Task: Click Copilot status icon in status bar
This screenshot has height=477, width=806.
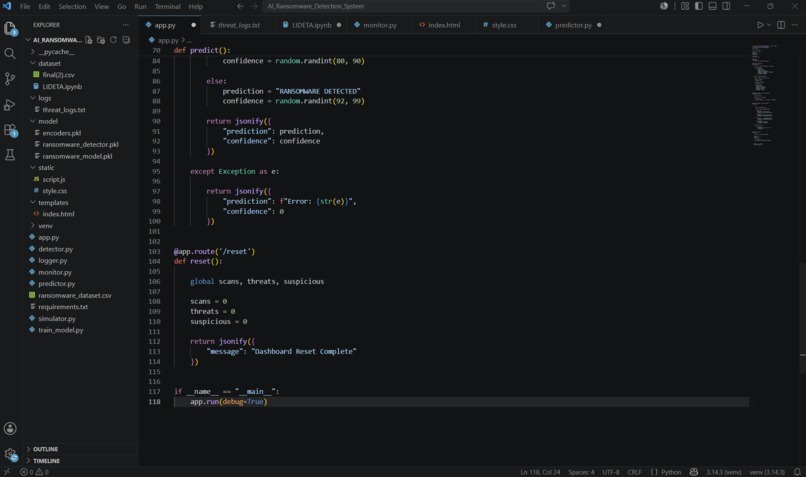Action: click(x=693, y=472)
